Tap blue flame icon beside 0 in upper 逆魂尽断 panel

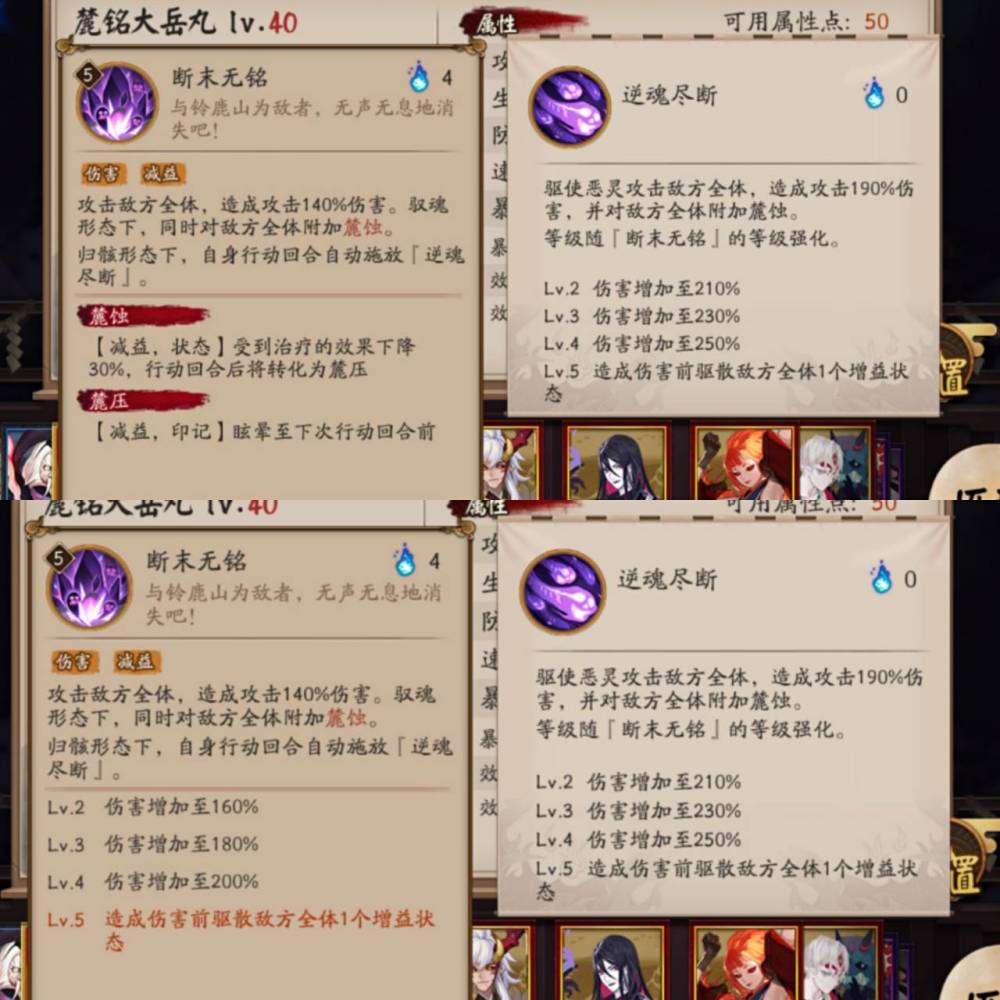(874, 94)
